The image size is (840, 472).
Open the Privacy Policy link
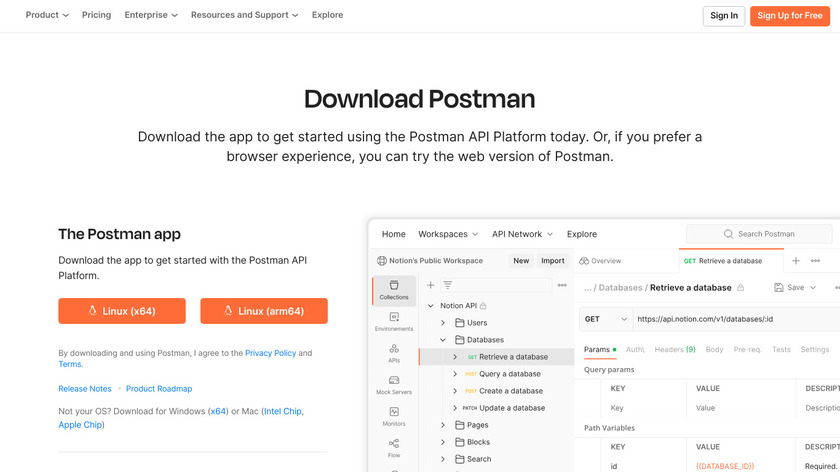click(271, 353)
